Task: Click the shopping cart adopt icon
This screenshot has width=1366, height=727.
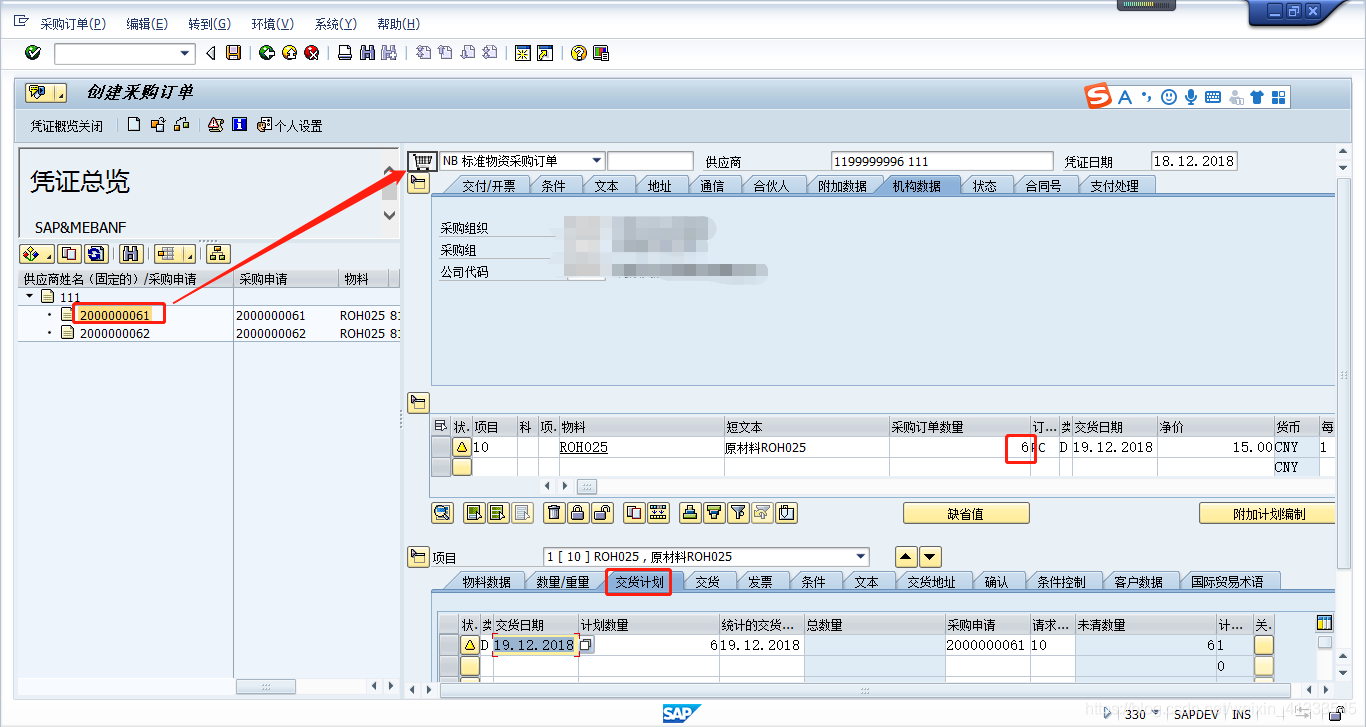Action: tap(423, 161)
